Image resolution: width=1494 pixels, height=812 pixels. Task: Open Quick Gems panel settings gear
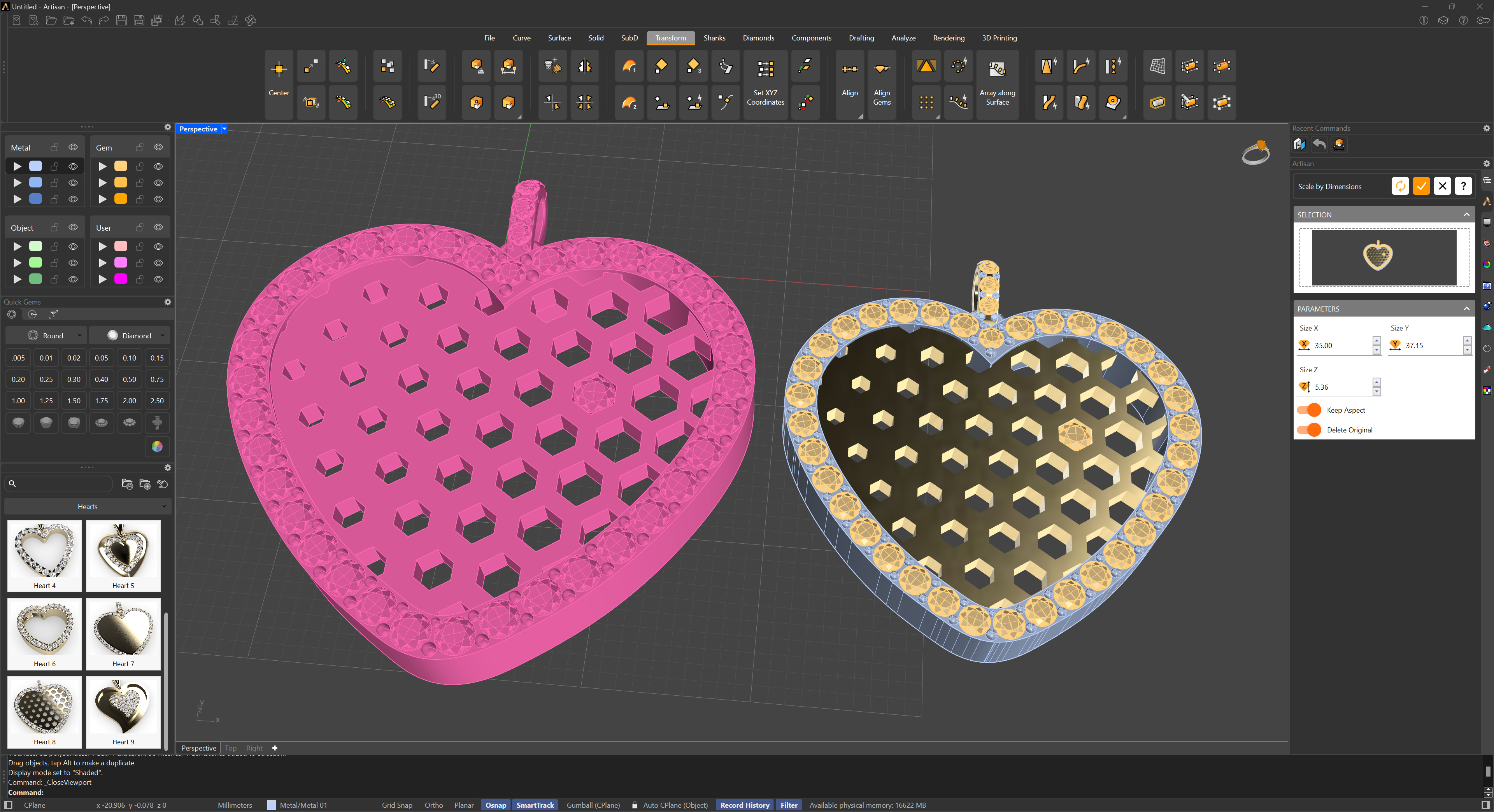pos(168,302)
